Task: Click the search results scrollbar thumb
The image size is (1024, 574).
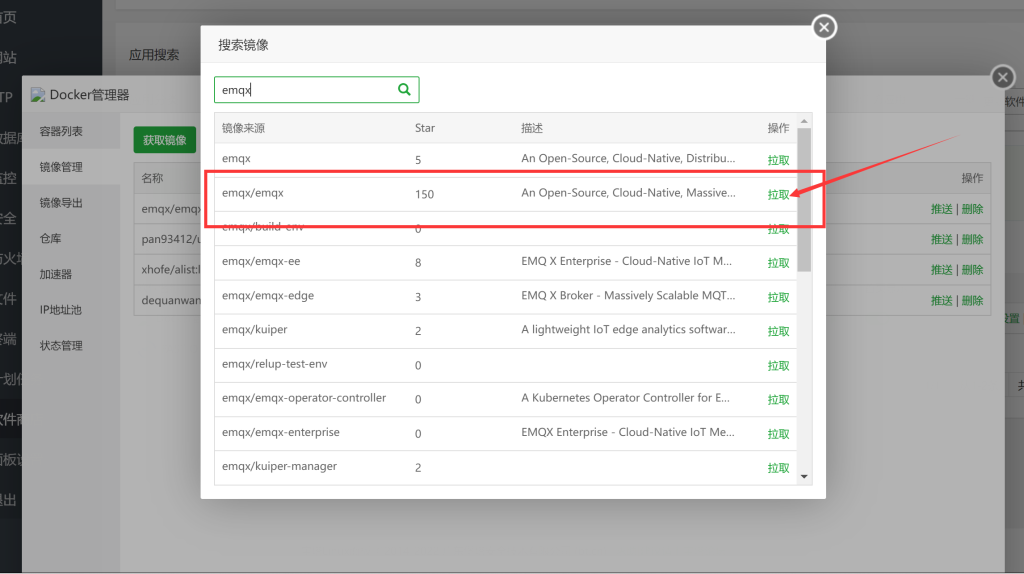Action: [x=804, y=200]
